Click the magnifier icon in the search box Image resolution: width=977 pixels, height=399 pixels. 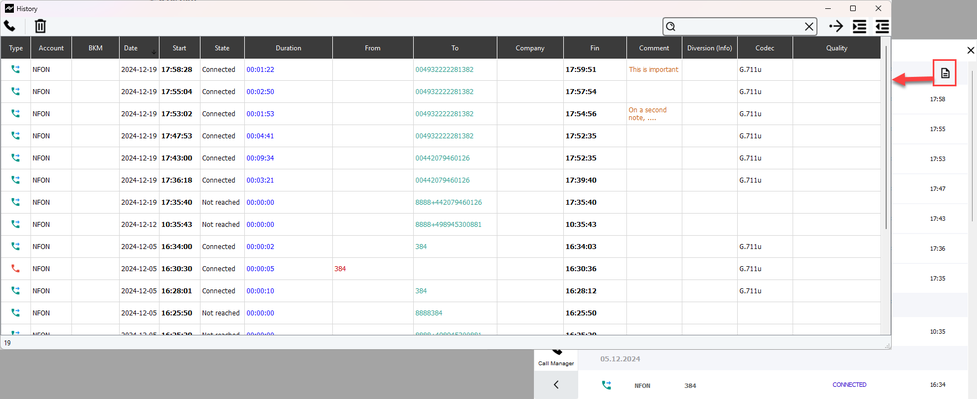671,26
